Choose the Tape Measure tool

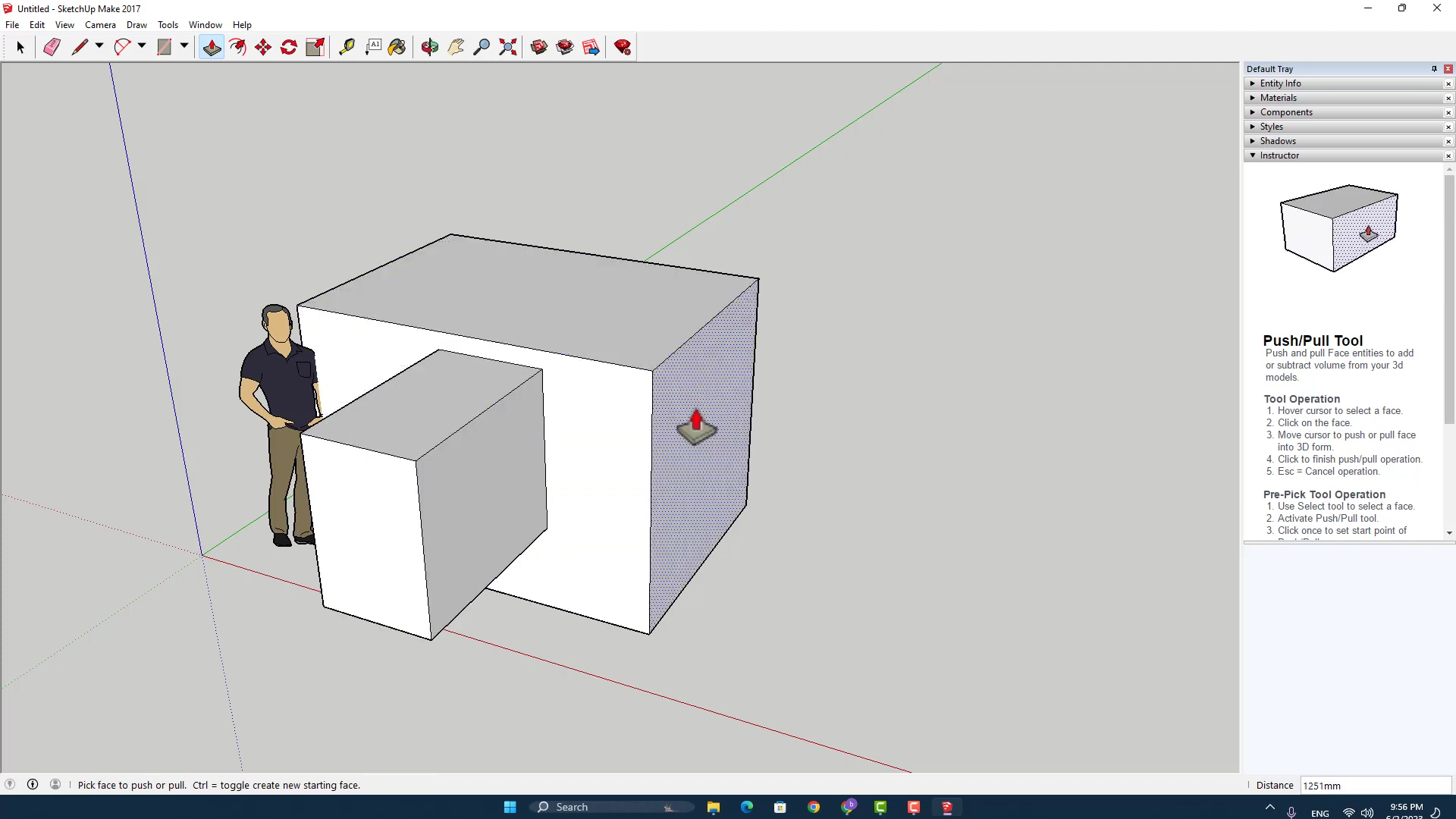tap(347, 47)
